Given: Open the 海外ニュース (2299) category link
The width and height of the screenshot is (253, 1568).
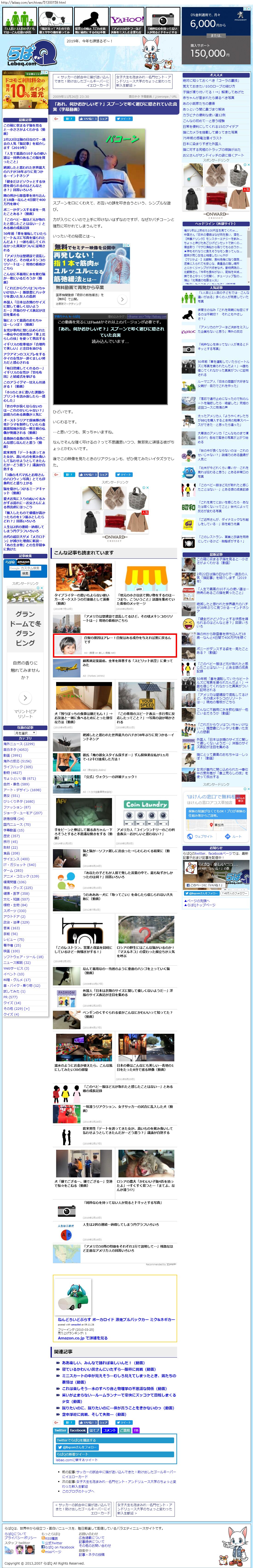Looking at the screenshot, I should [19, 744].
